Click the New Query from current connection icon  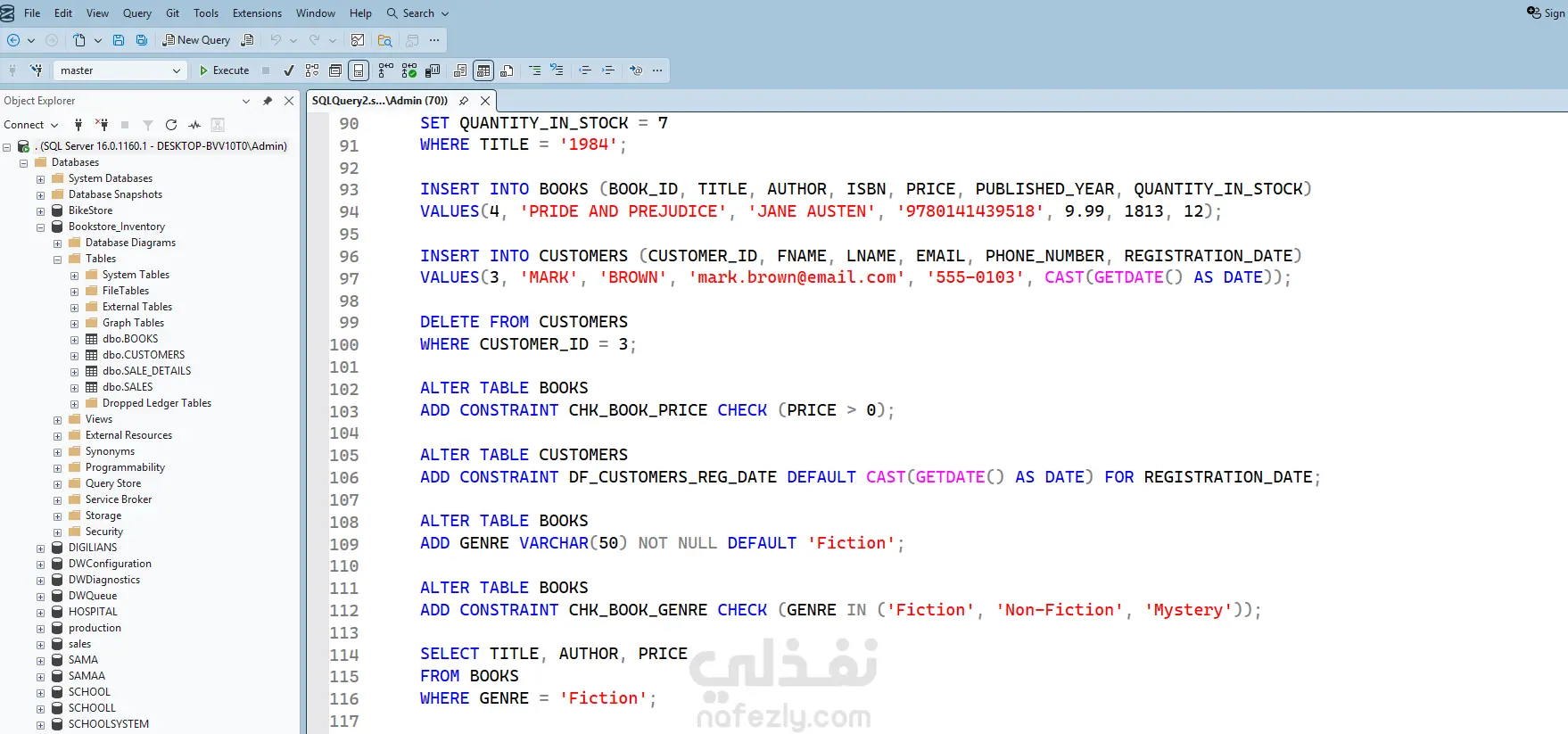click(247, 40)
